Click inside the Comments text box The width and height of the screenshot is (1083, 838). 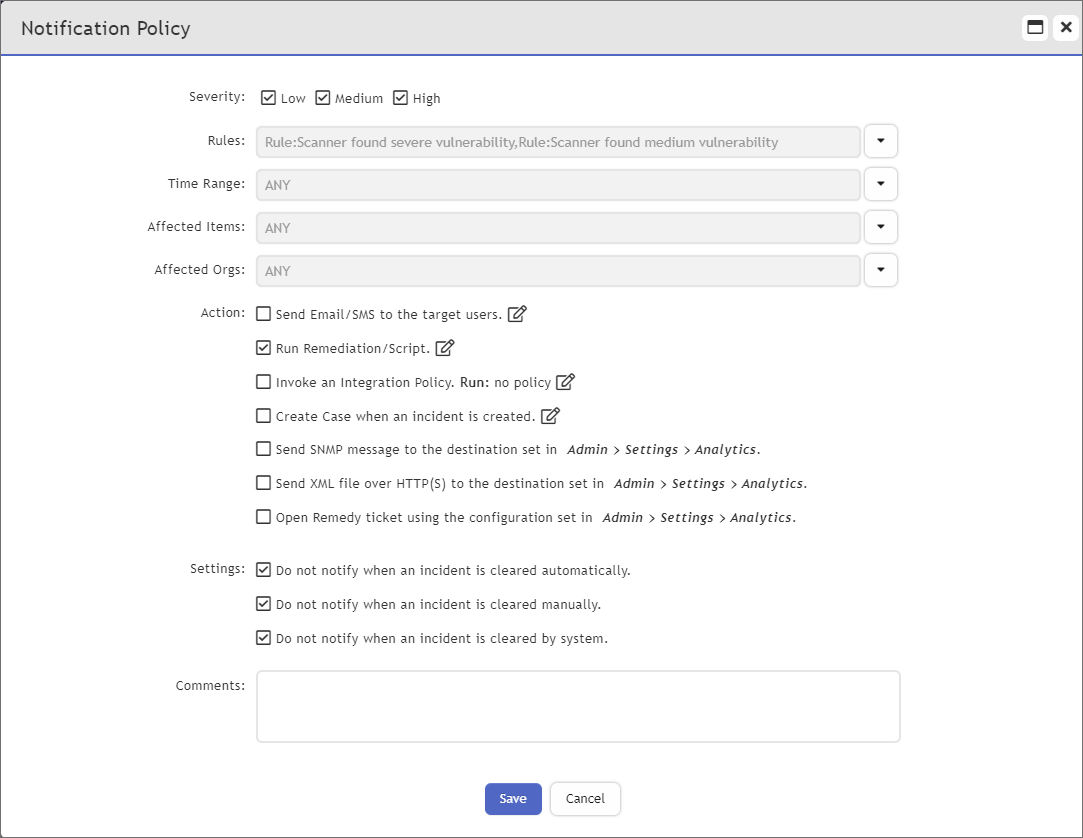click(578, 705)
